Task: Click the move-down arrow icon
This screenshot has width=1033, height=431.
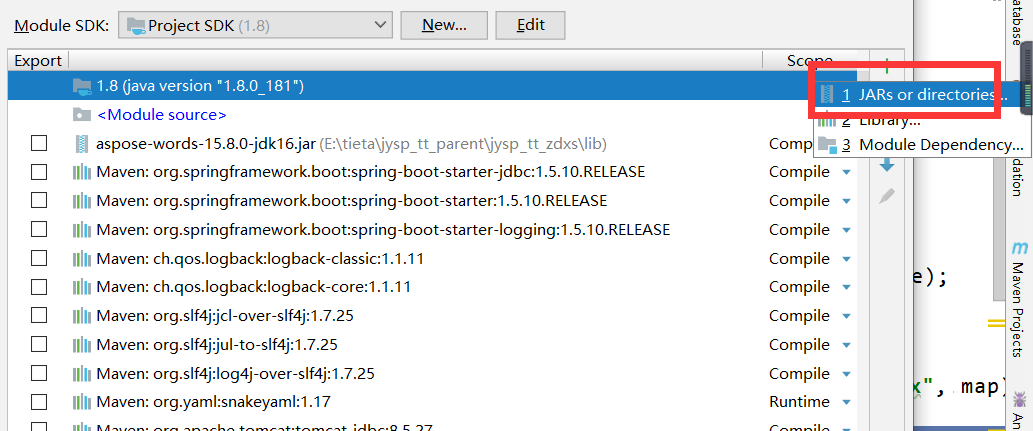Action: click(887, 165)
